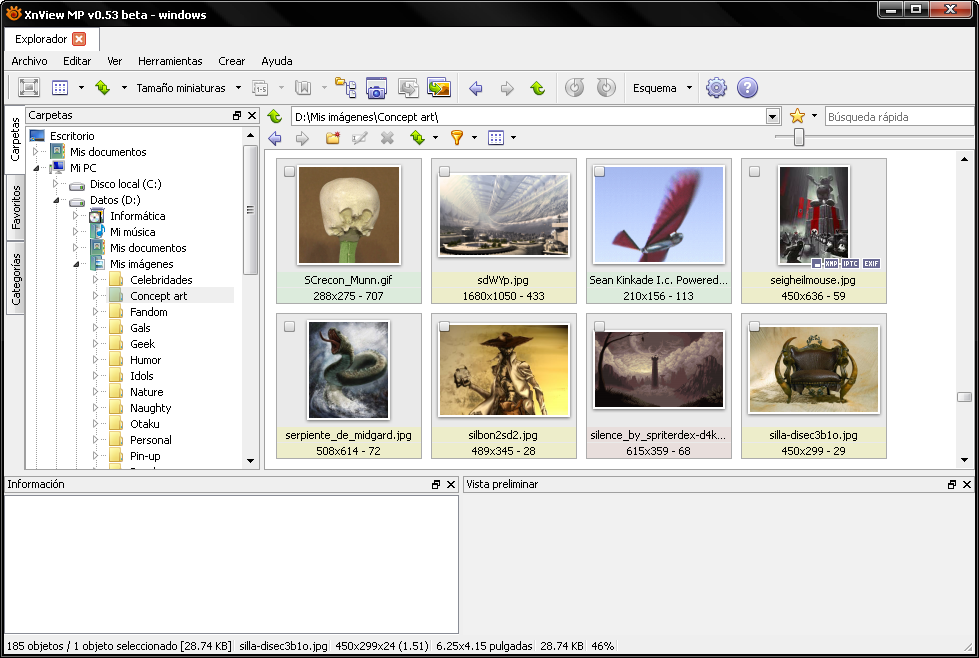
Task: Open the folder tree panel icon
Action: point(345,87)
